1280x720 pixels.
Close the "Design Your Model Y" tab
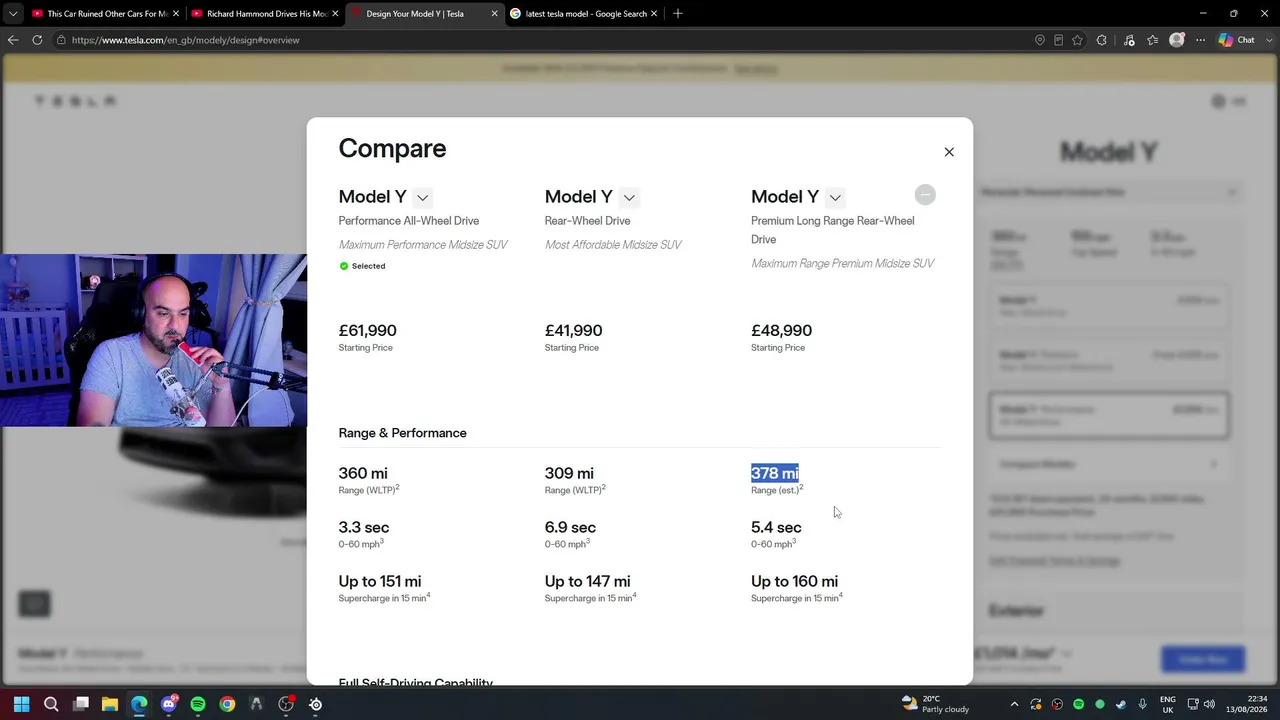(x=494, y=14)
